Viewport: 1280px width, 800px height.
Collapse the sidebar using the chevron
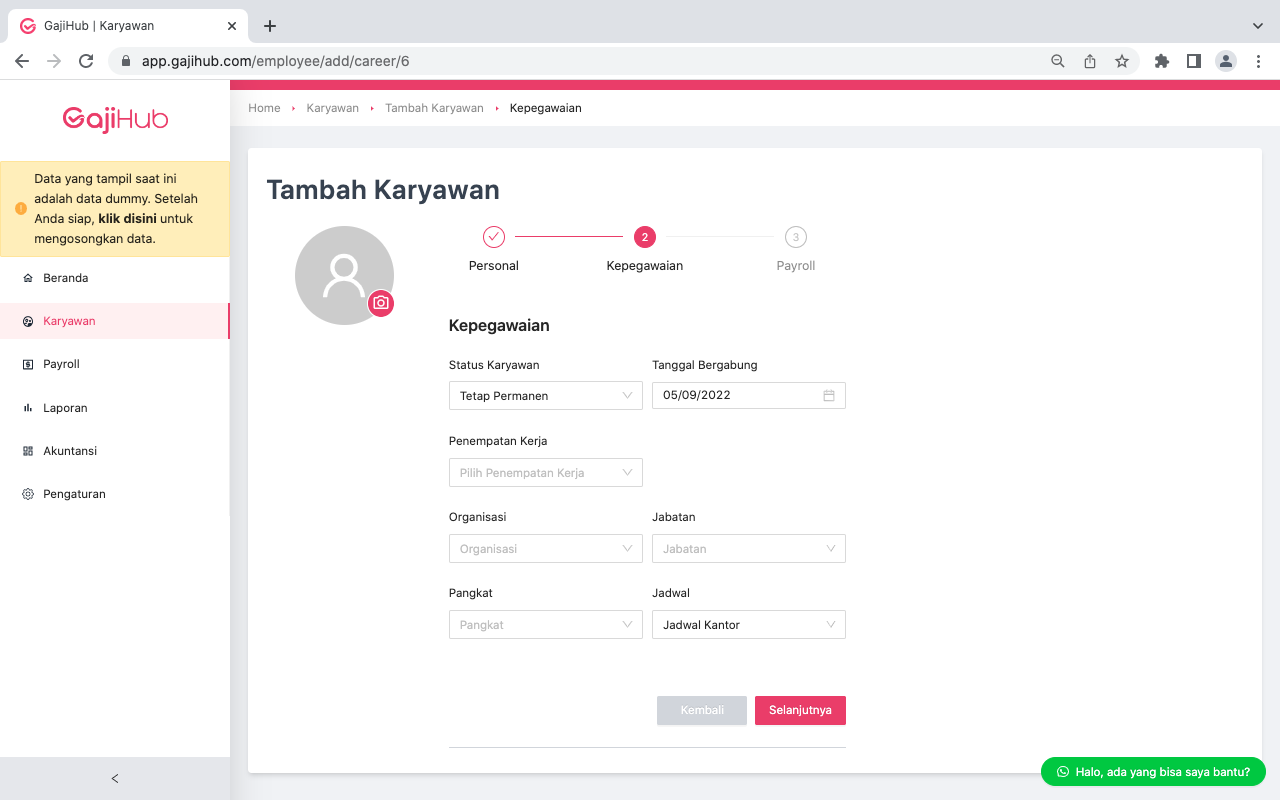(x=114, y=778)
